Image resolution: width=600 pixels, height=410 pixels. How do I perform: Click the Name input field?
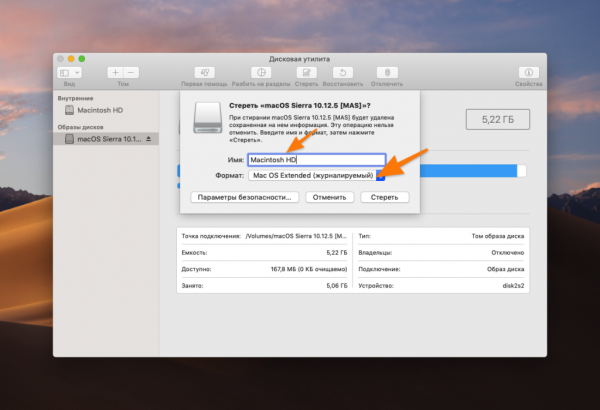pos(316,160)
